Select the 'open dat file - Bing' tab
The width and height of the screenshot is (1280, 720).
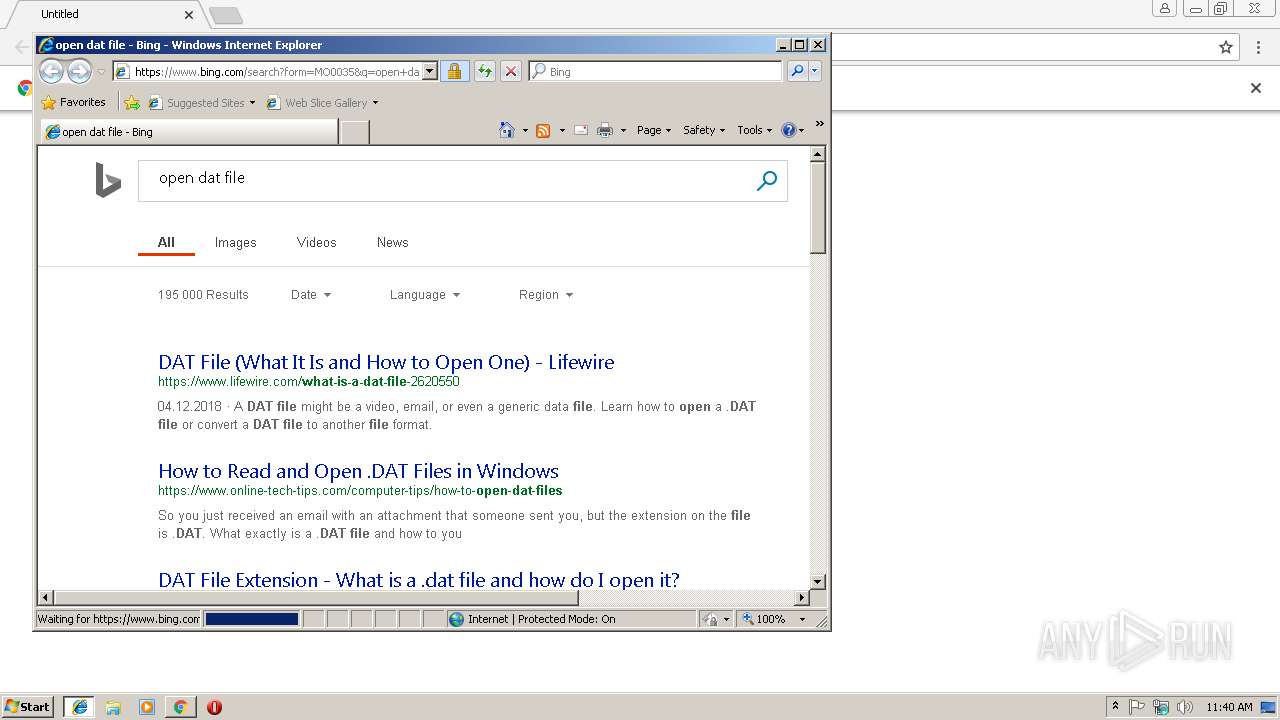[x=189, y=131]
